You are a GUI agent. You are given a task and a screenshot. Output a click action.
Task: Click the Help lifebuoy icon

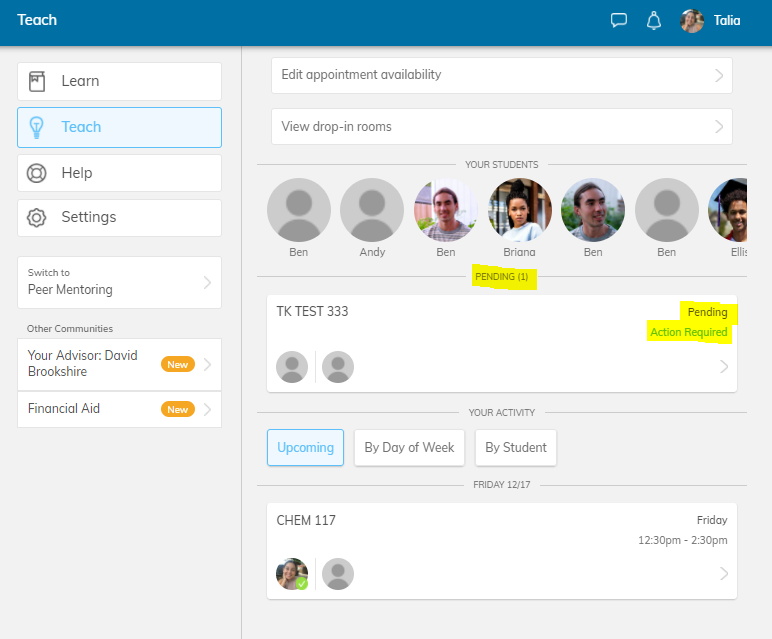tap(36, 173)
